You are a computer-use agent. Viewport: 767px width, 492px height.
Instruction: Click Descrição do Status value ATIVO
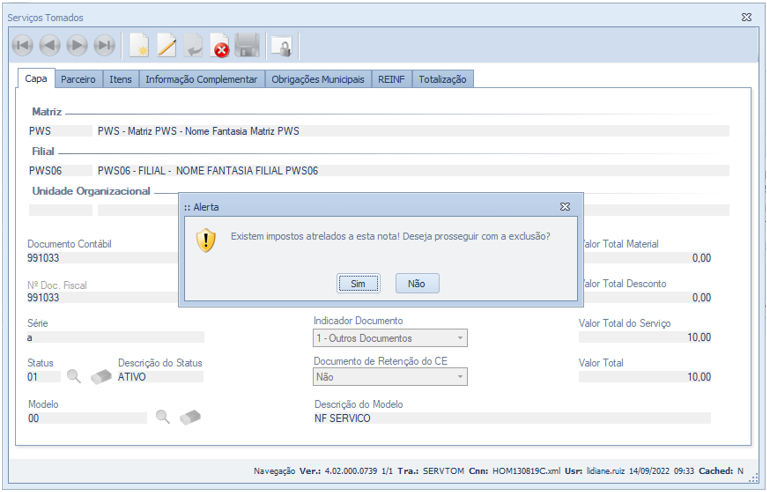click(160, 377)
